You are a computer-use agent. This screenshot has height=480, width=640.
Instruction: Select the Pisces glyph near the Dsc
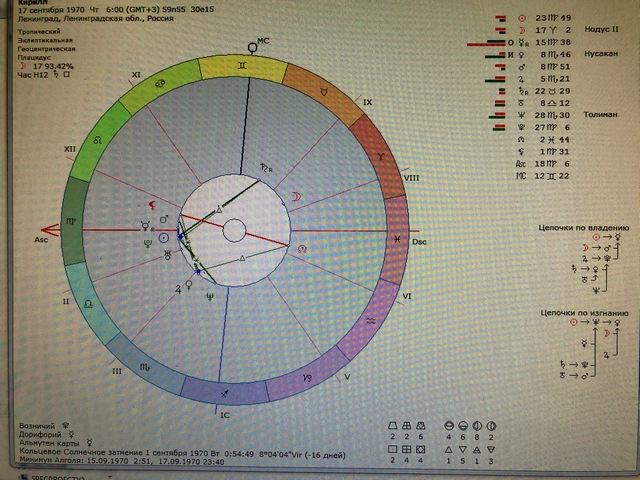tap(398, 239)
